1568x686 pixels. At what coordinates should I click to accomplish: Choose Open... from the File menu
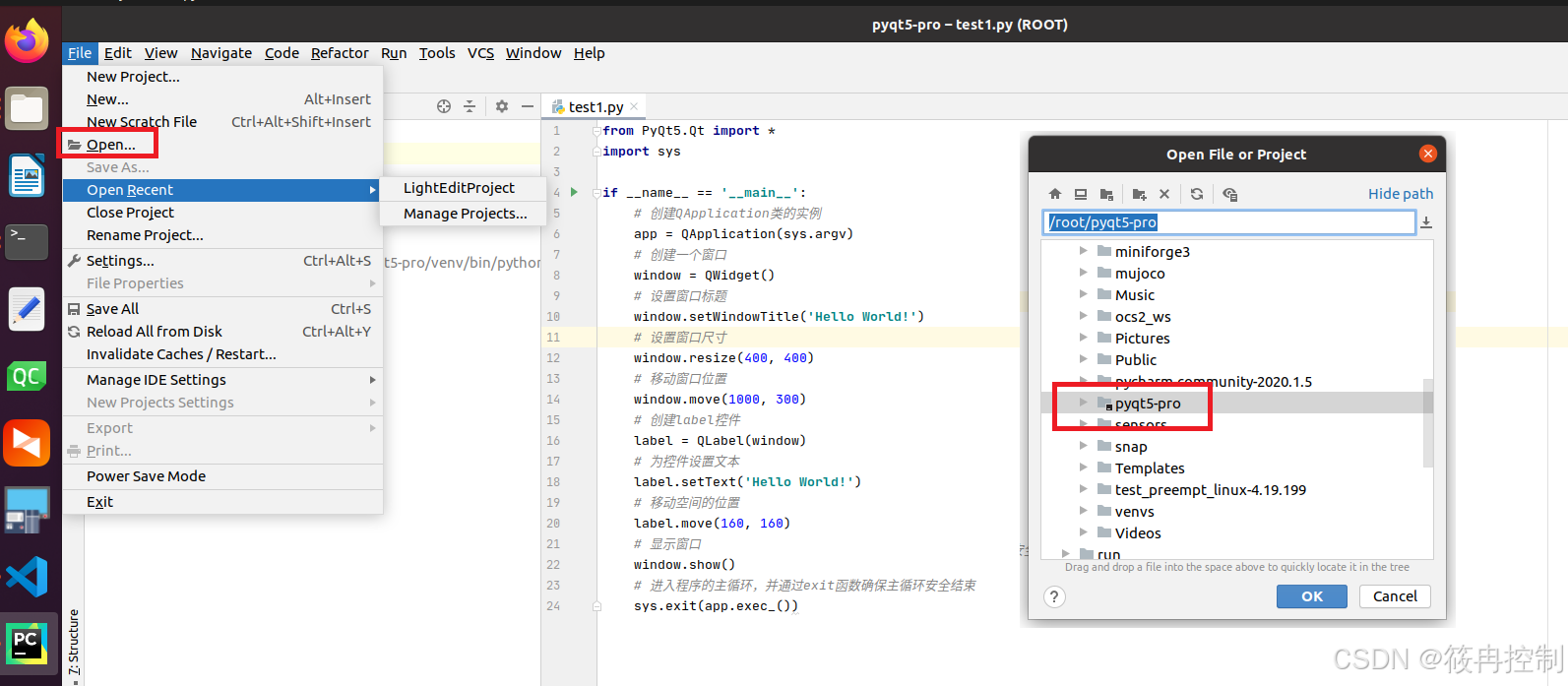coord(222,145)
